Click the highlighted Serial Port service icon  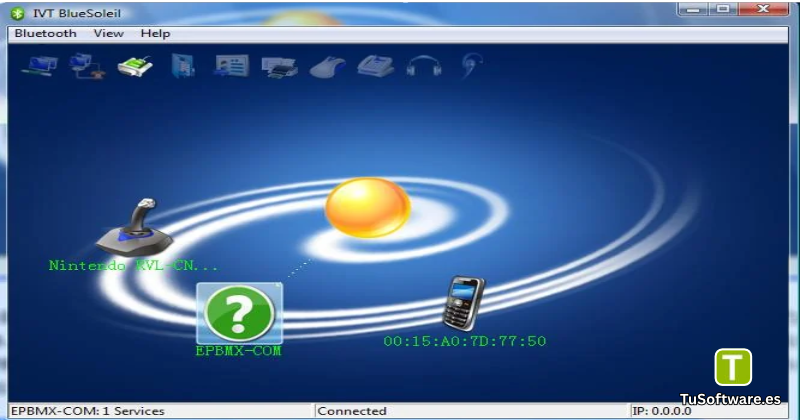[x=135, y=66]
